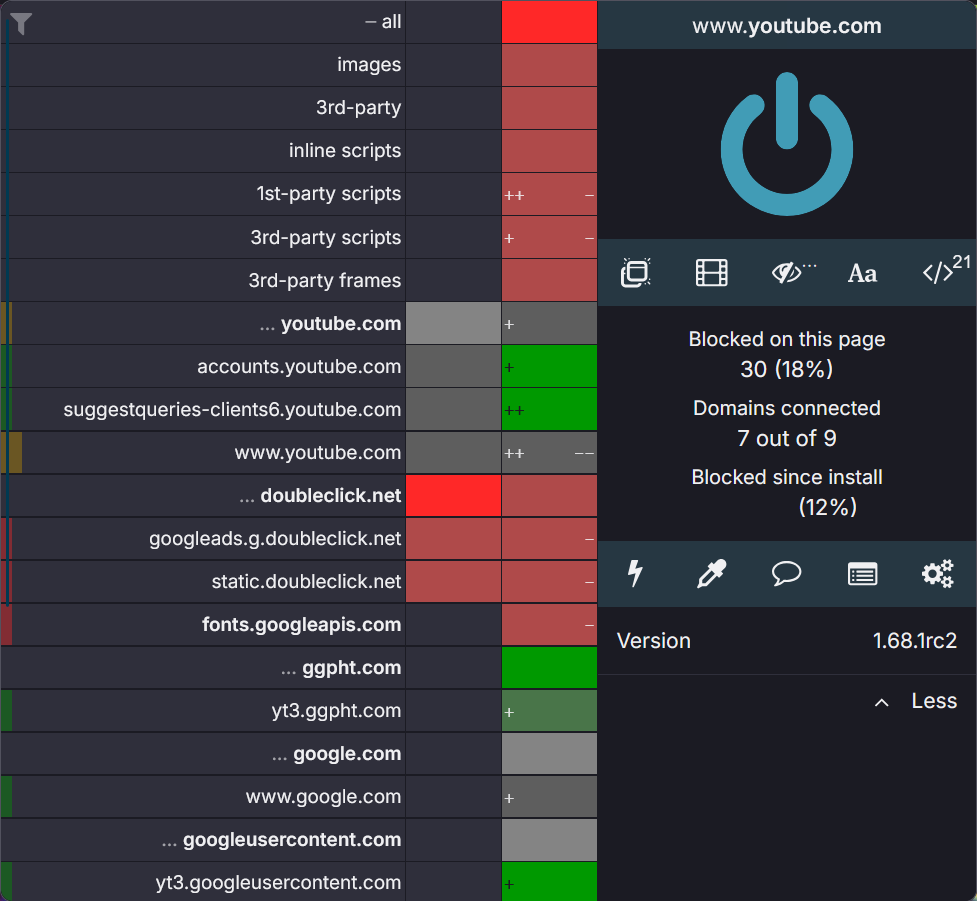Click the filter funnel icon
The height and width of the screenshot is (901, 977).
click(x=21, y=24)
